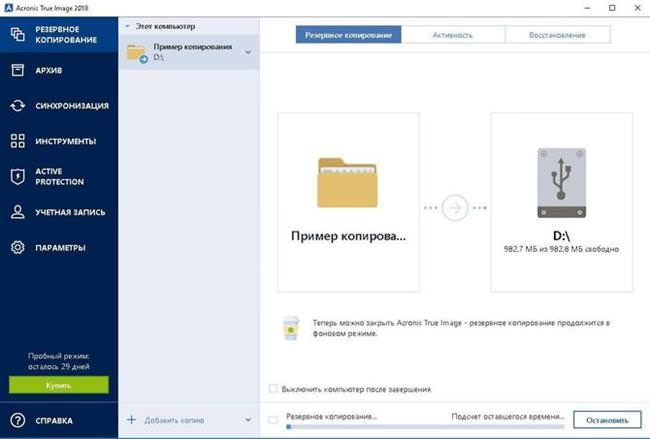Select the 'Пример копирова...' source card title
This screenshot has height=439, width=650.
(x=348, y=236)
